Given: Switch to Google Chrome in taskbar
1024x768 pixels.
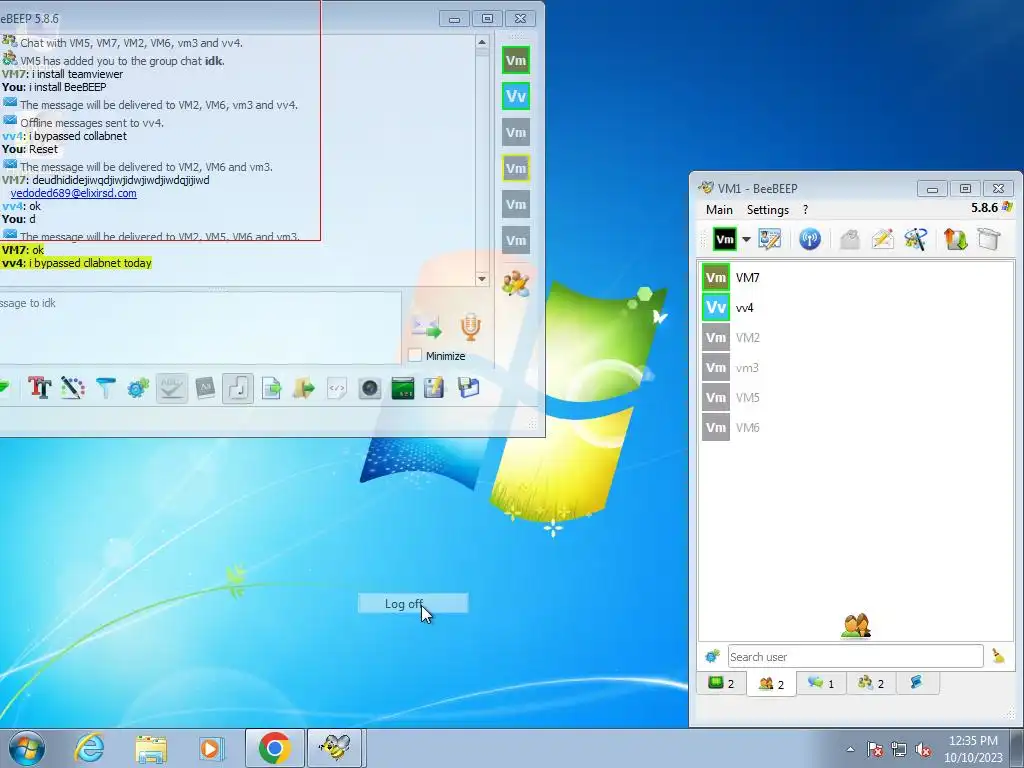Looking at the screenshot, I should coord(274,748).
